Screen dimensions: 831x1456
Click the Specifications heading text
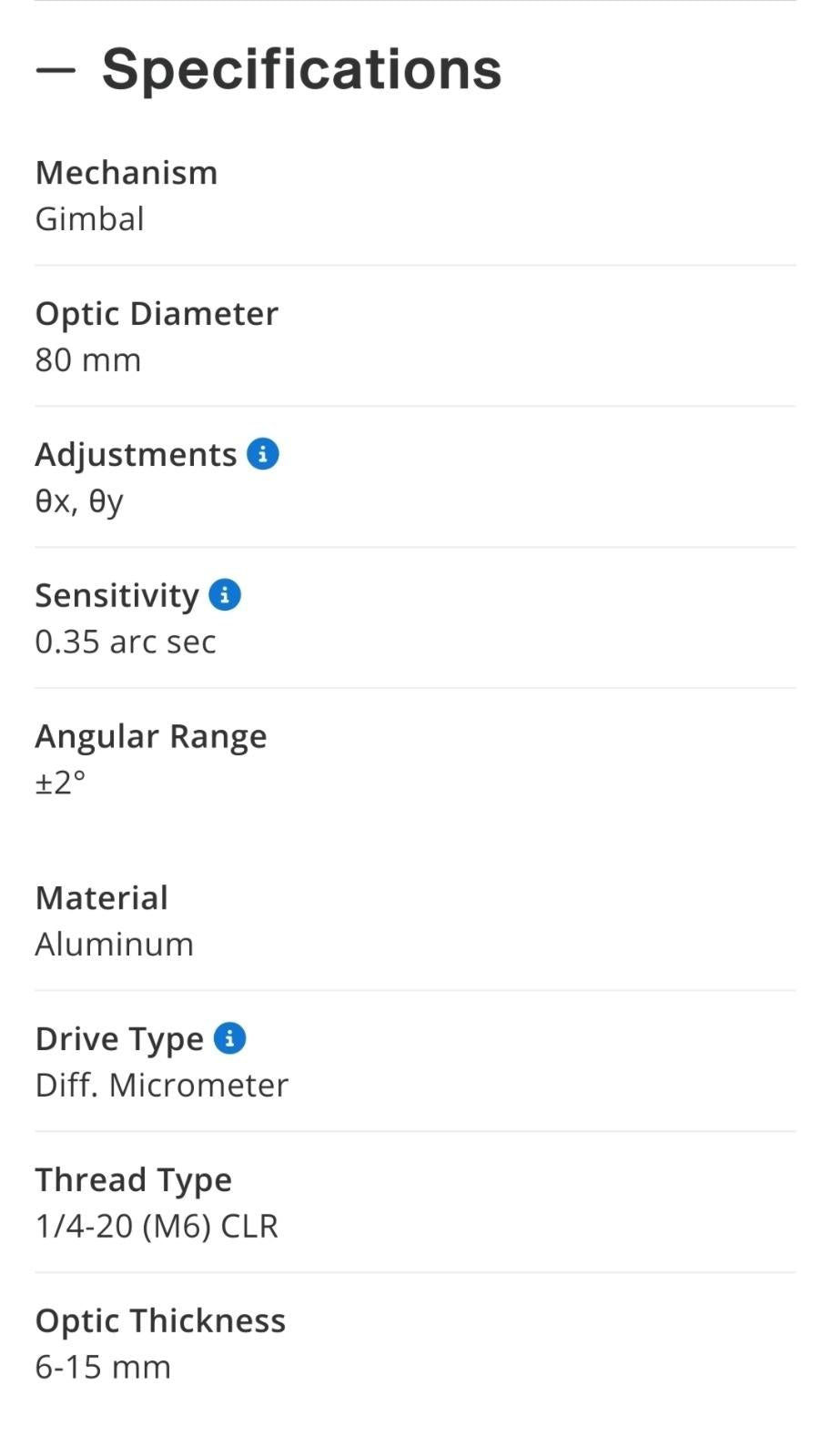point(301,69)
